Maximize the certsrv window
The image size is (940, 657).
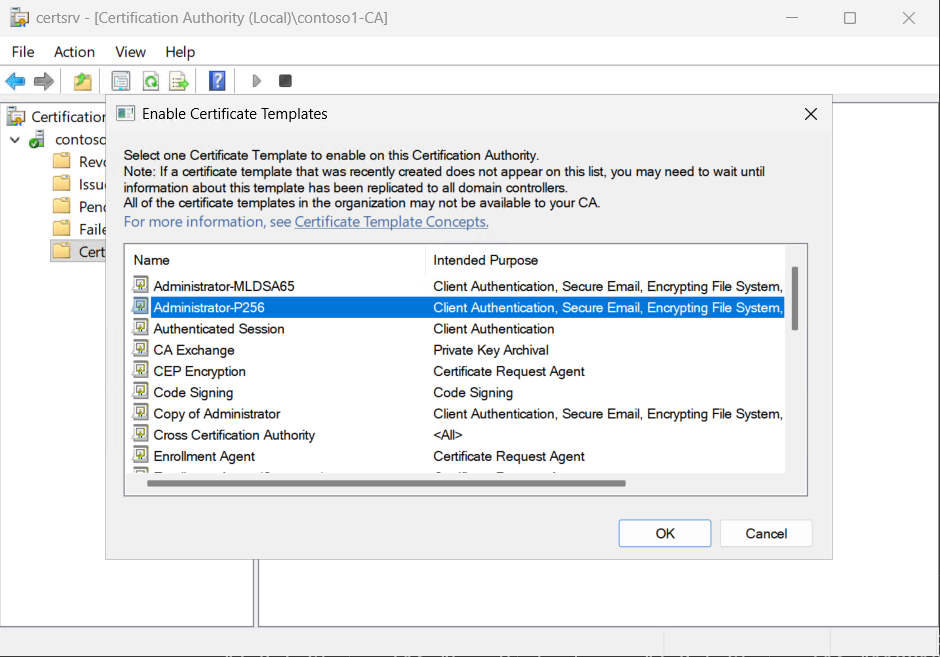tap(849, 18)
